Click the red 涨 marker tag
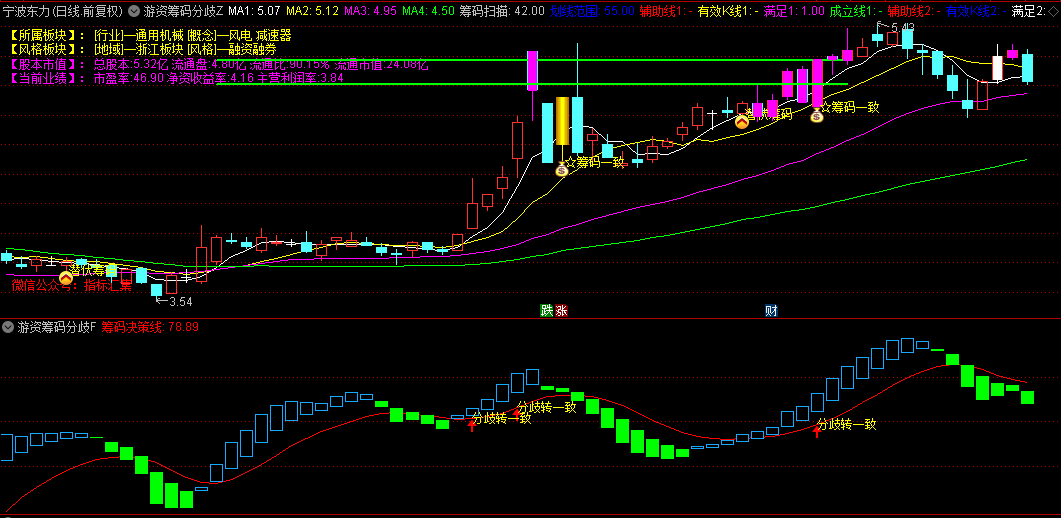1061x518 pixels. click(561, 311)
